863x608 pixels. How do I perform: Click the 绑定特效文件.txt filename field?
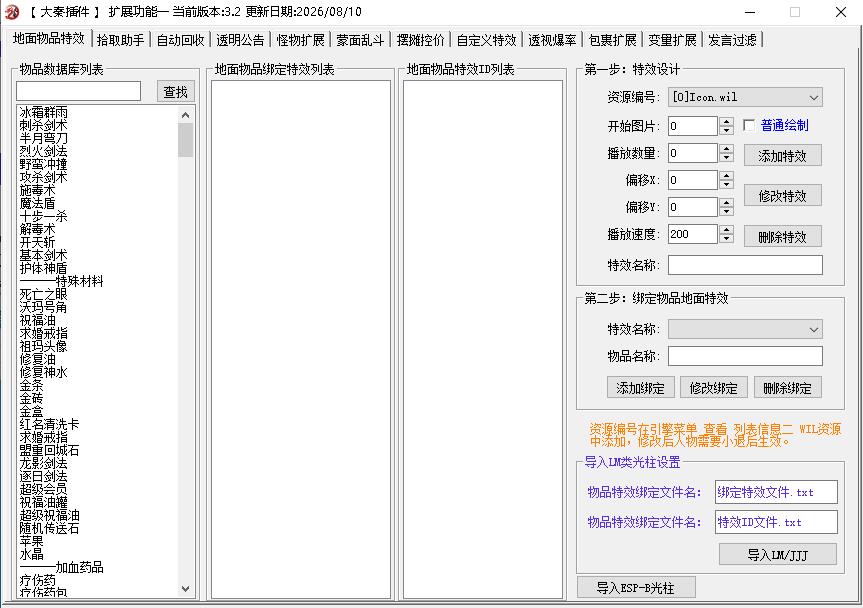776,492
